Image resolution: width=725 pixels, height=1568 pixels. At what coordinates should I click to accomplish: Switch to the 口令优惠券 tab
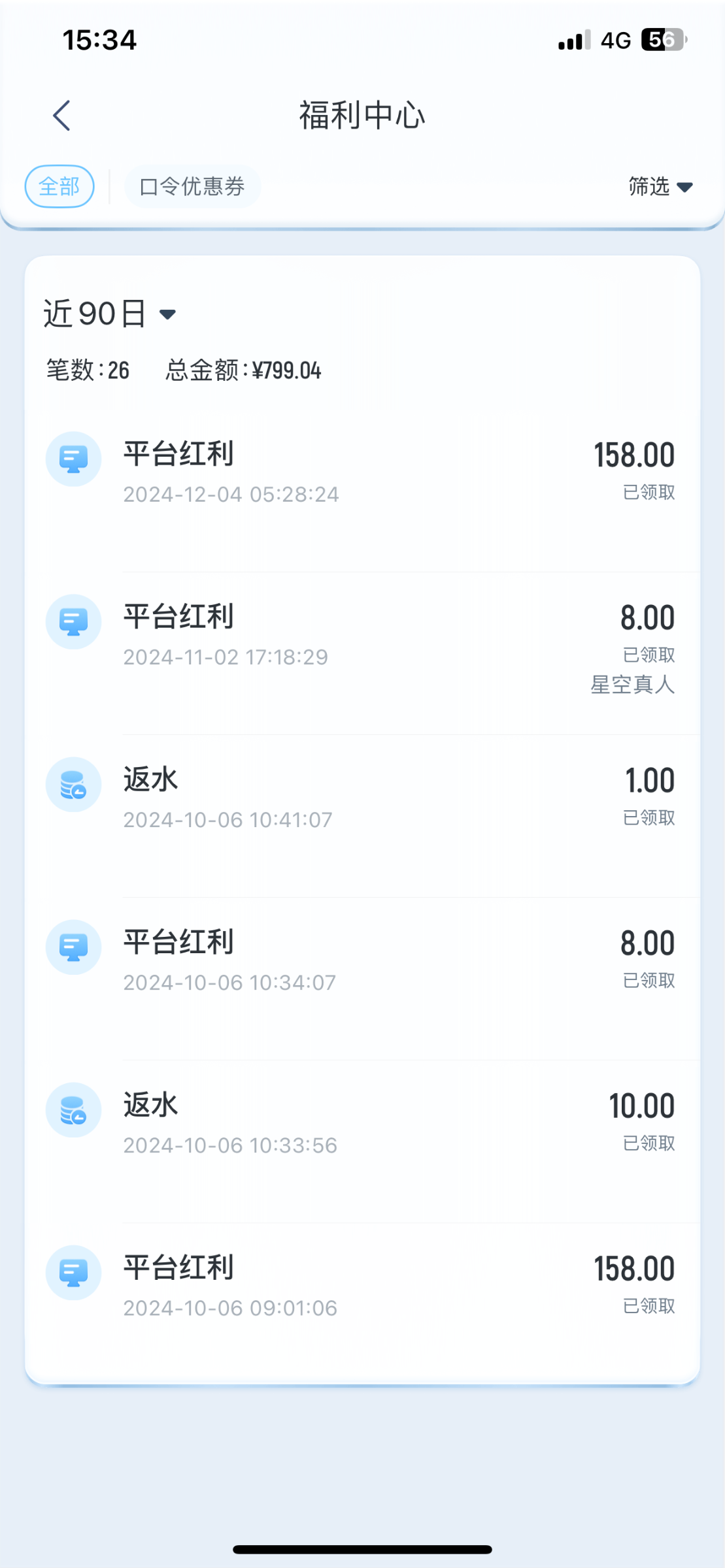[192, 187]
